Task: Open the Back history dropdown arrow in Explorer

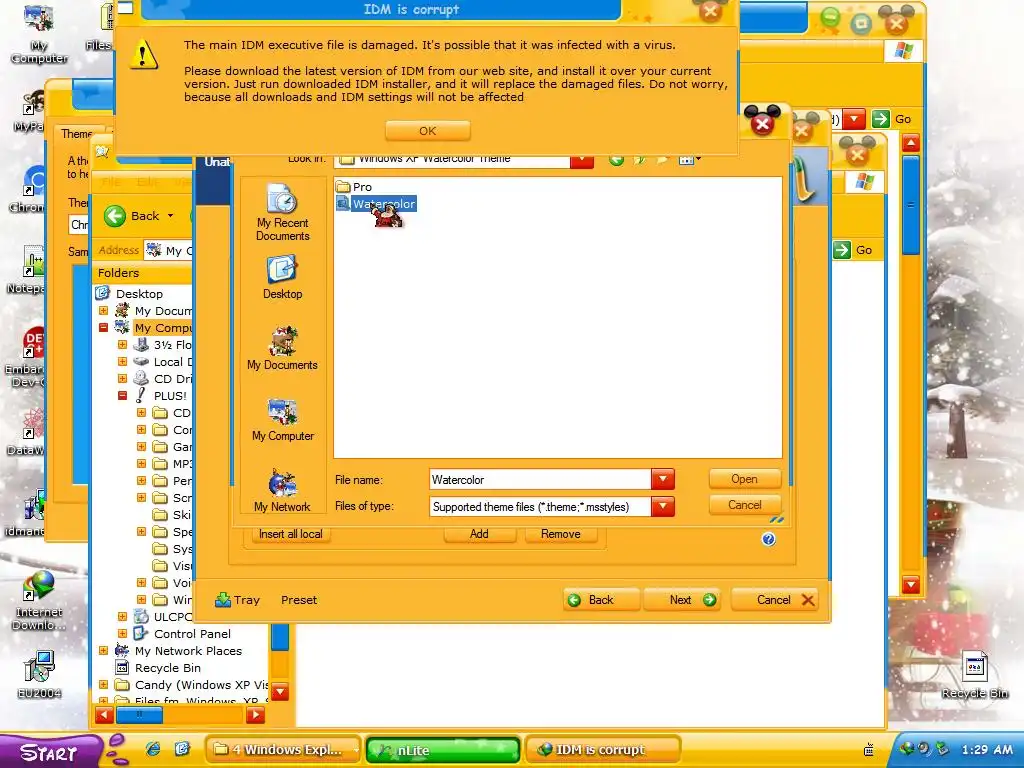Action: click(170, 216)
